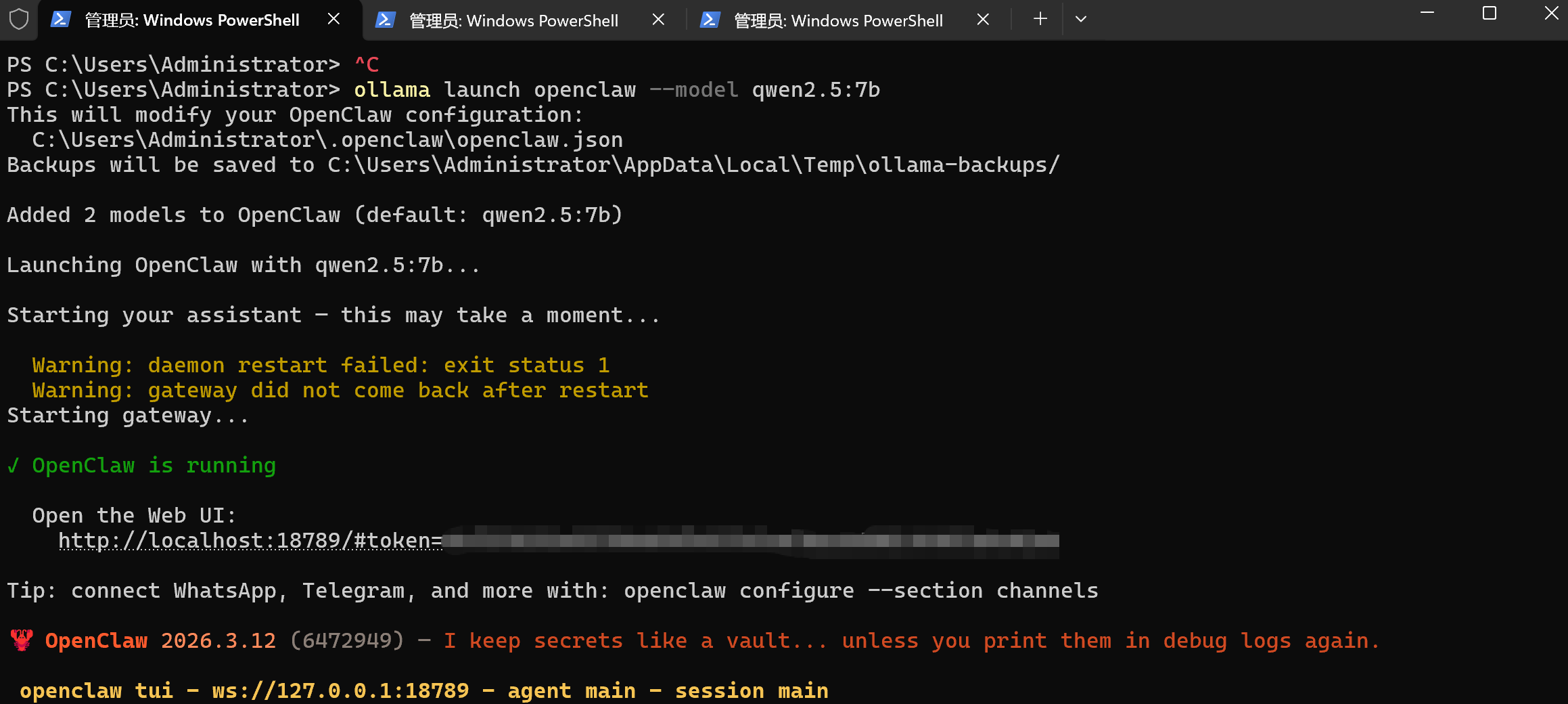Click 'Launching OpenClaw with qwen2.5:7b...' line
Viewport: 1568px width, 704px height.
(244, 265)
